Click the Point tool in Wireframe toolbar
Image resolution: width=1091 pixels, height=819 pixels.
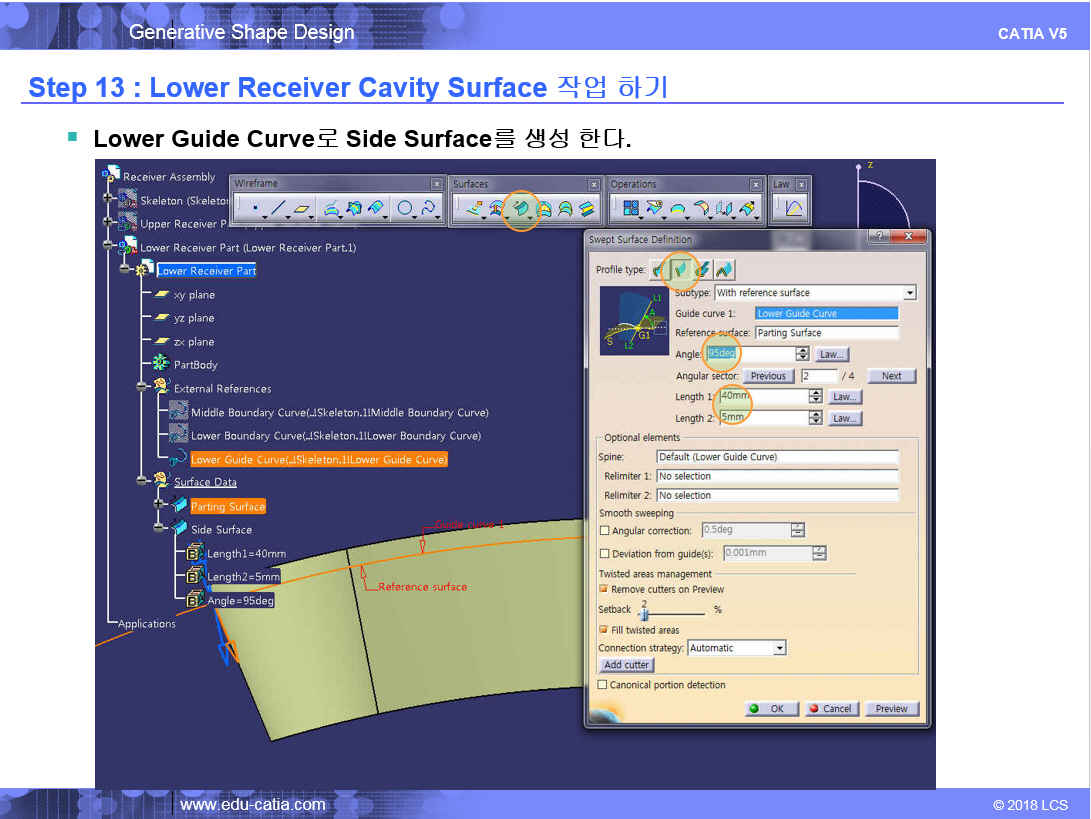tap(256, 209)
